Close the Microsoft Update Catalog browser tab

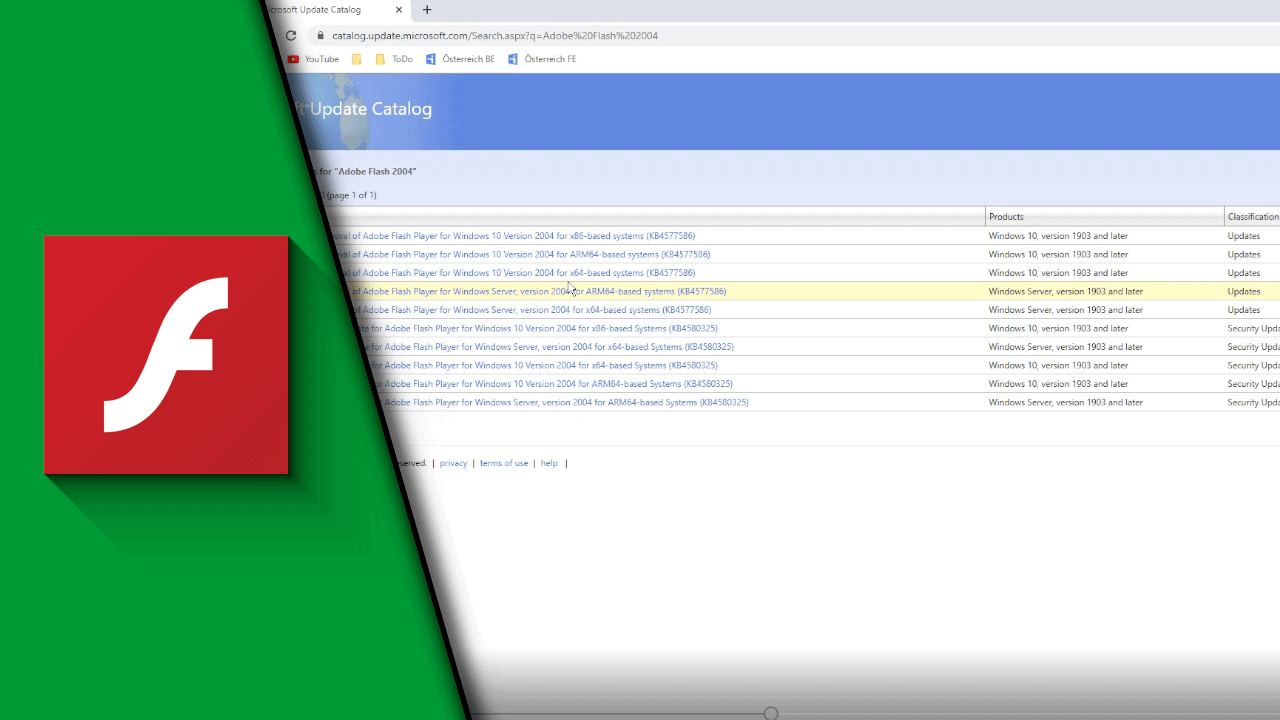tap(400, 10)
